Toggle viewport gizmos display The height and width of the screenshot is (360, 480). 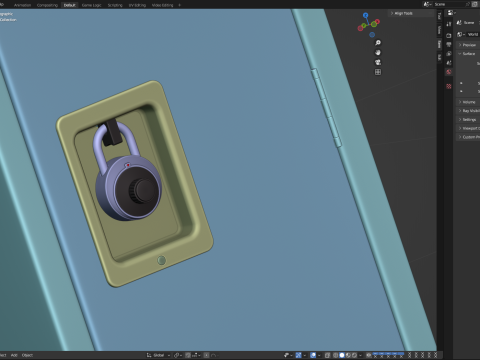point(298,355)
